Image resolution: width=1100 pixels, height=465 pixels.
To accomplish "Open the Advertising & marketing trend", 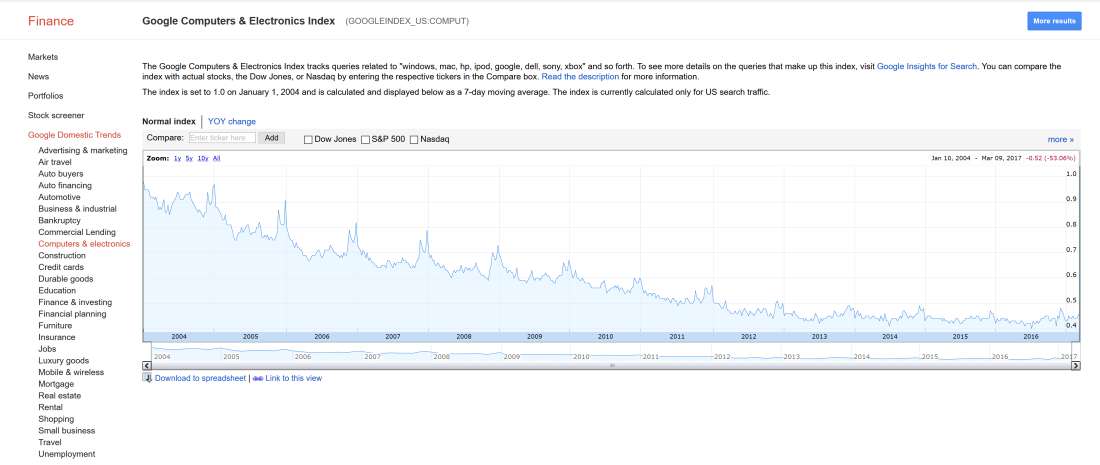I will 83,151.
